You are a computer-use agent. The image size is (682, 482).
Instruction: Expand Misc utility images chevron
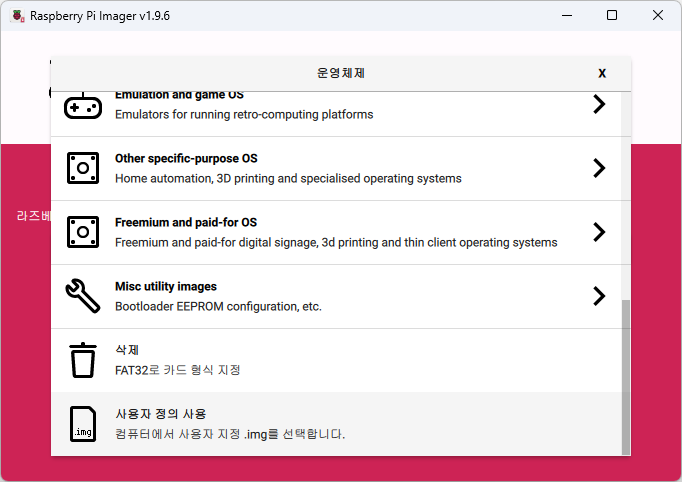(x=599, y=296)
